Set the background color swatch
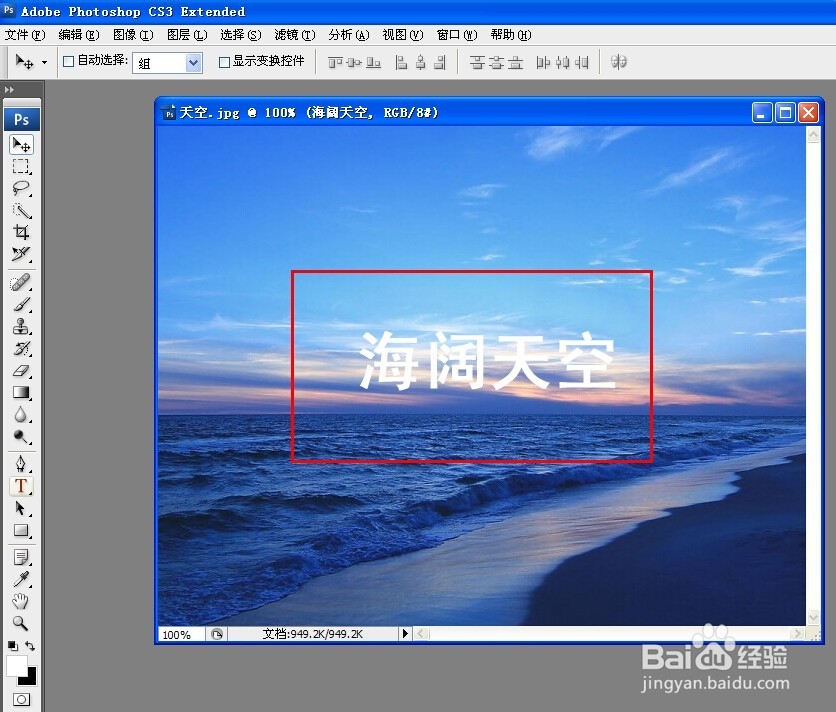The width and height of the screenshot is (836, 712). point(29,678)
